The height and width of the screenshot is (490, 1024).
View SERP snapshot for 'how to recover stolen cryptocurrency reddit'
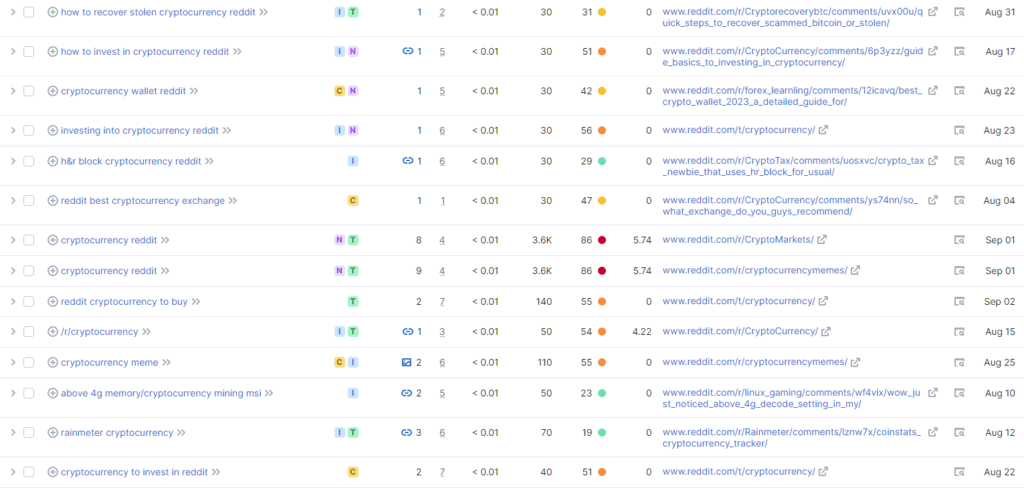(x=959, y=12)
